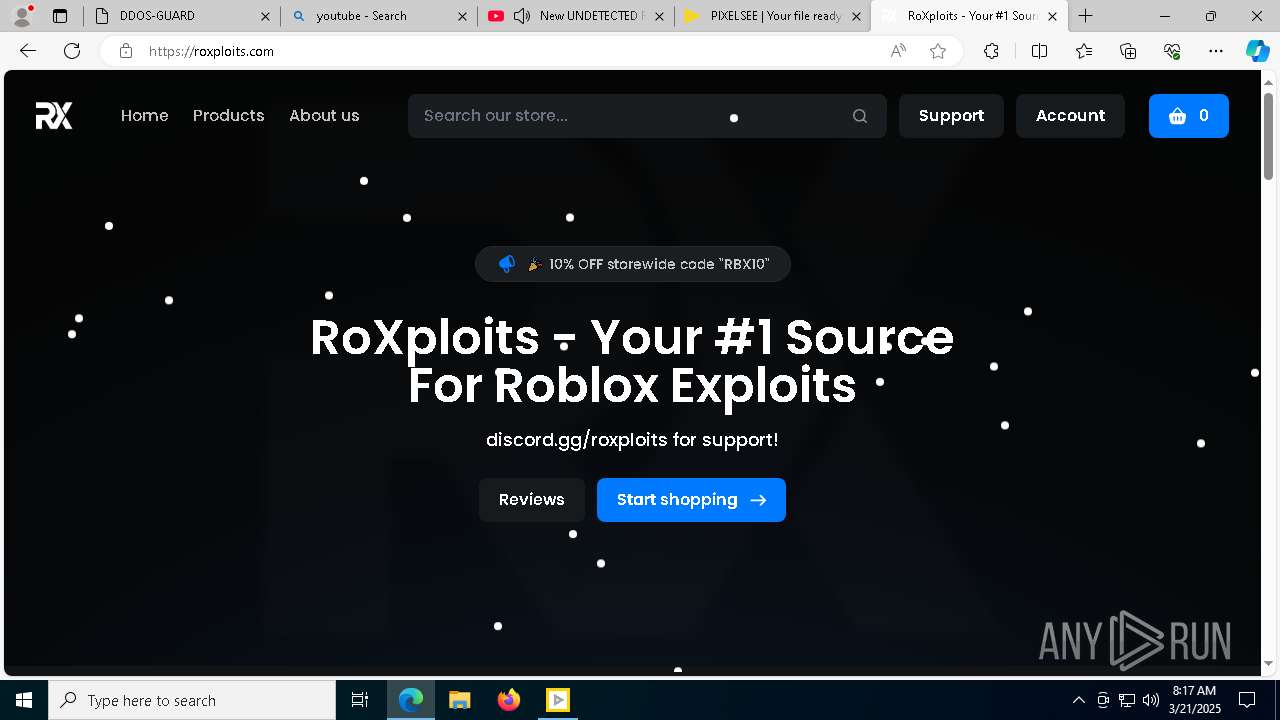Focus the Search our store field
The width and height of the screenshot is (1280, 720).
[647, 116]
